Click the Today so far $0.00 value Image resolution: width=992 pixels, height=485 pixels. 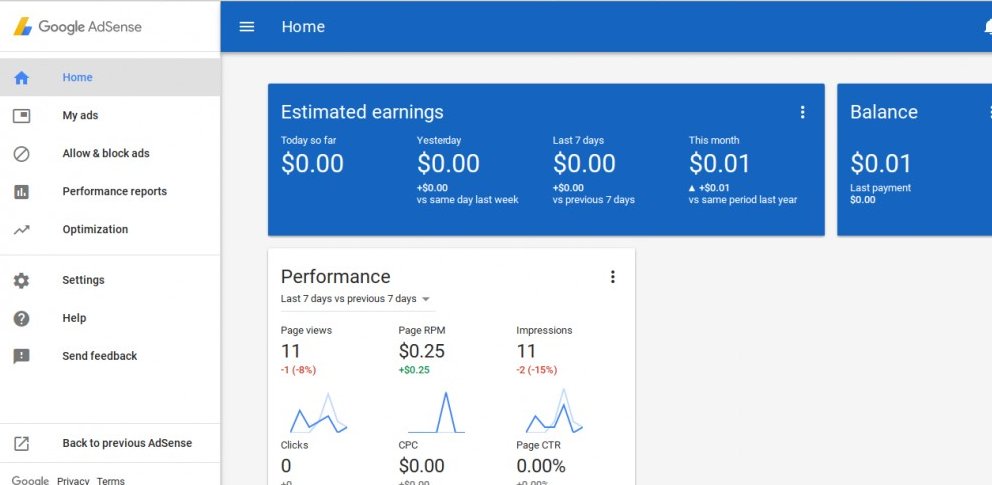312,164
